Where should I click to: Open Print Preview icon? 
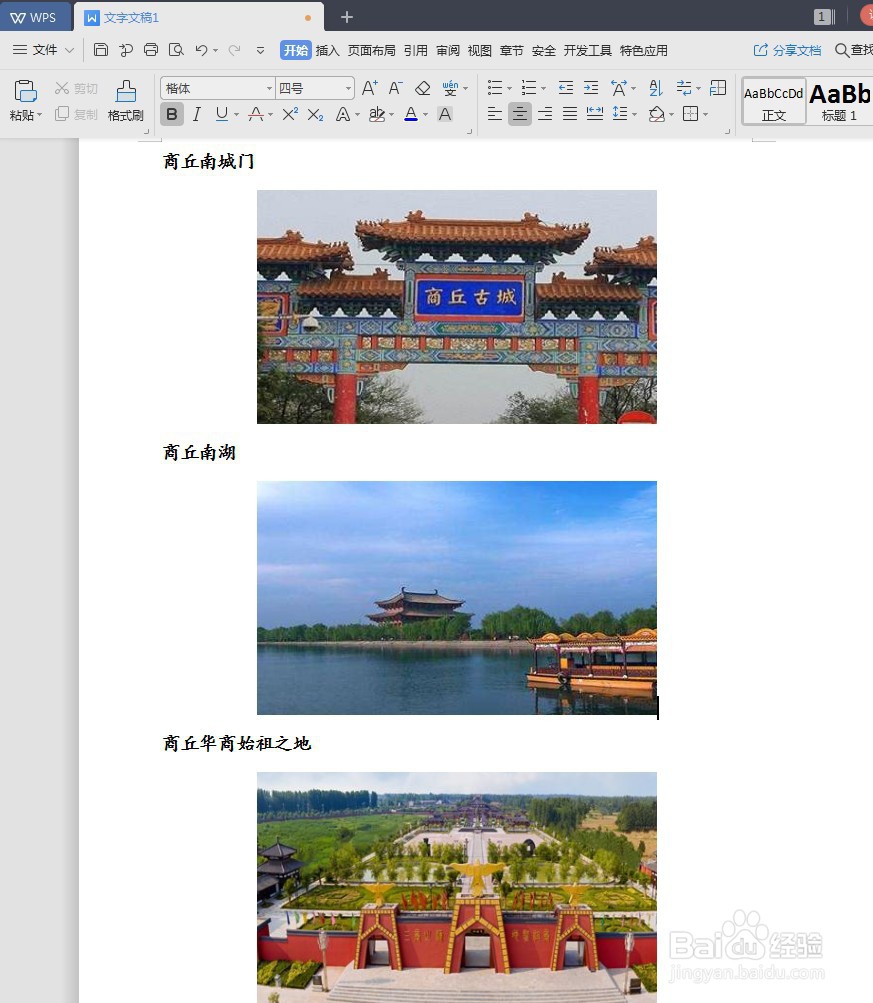click(x=176, y=50)
